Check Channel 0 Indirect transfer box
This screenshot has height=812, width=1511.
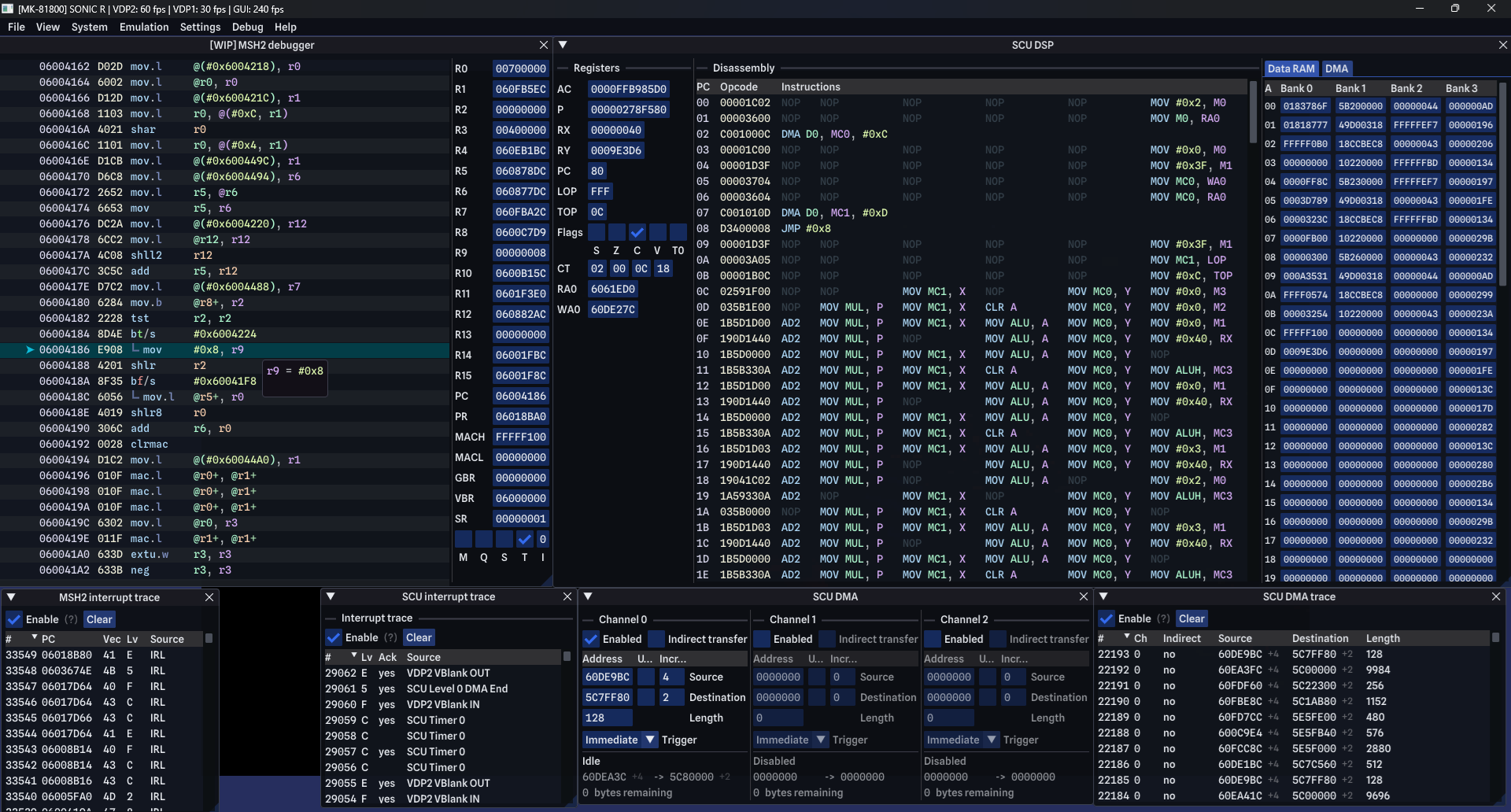click(x=656, y=640)
